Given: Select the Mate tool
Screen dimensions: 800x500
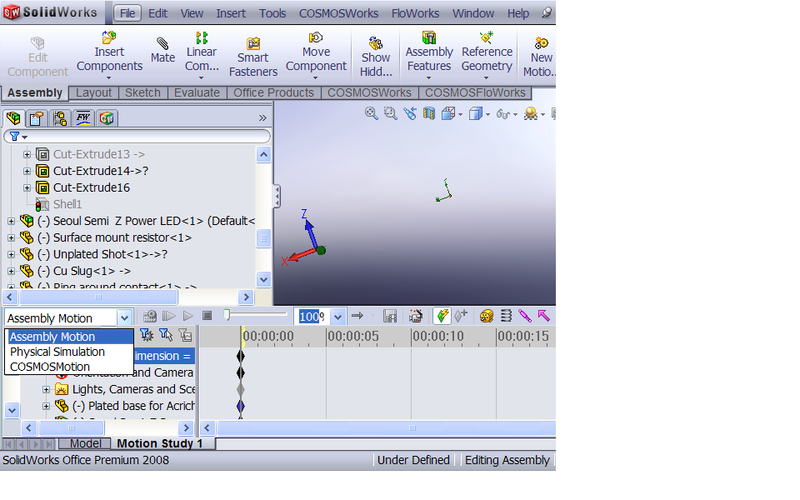Looking at the screenshot, I should pos(163,50).
